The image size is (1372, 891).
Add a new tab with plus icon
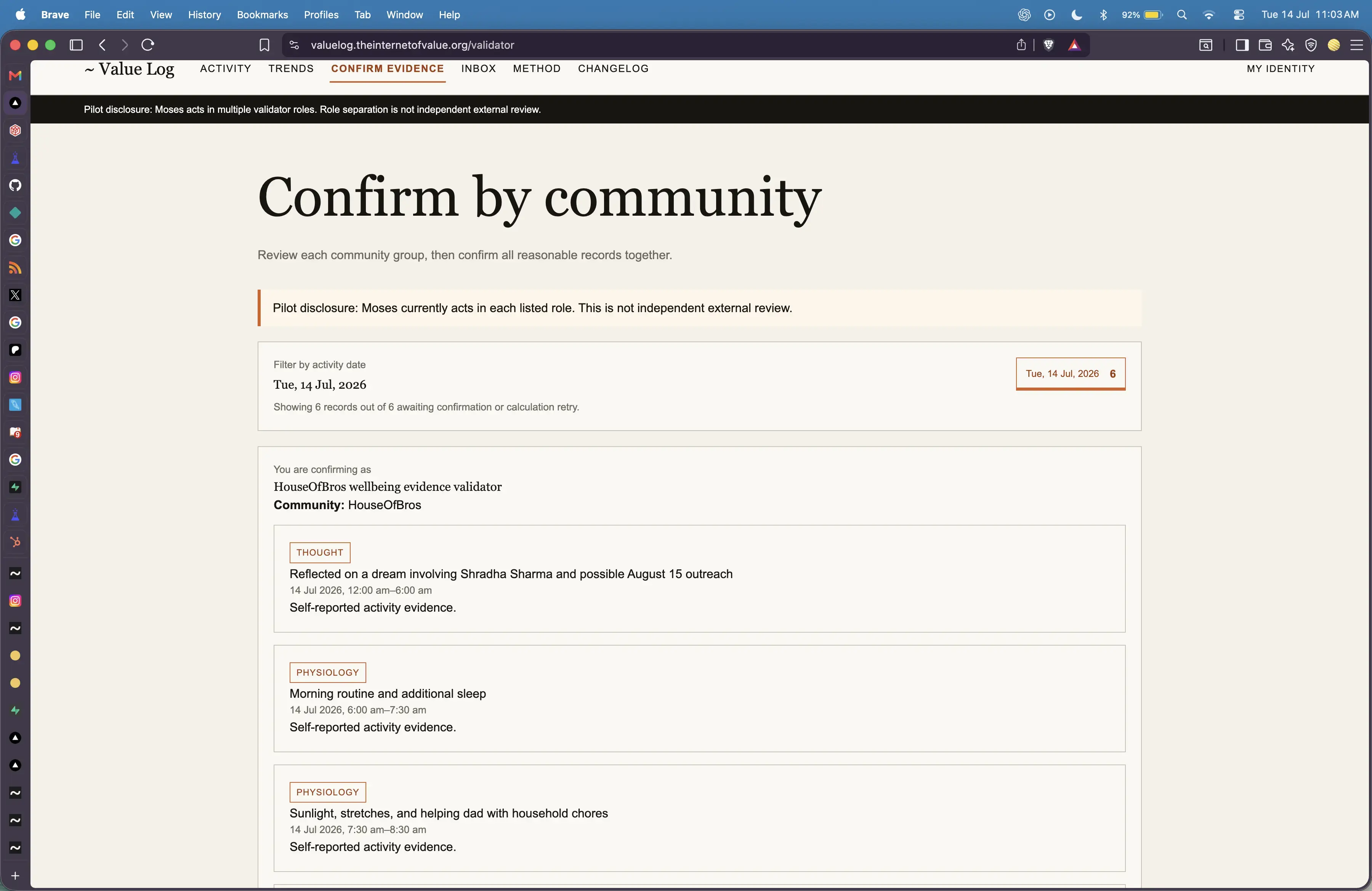(x=16, y=875)
